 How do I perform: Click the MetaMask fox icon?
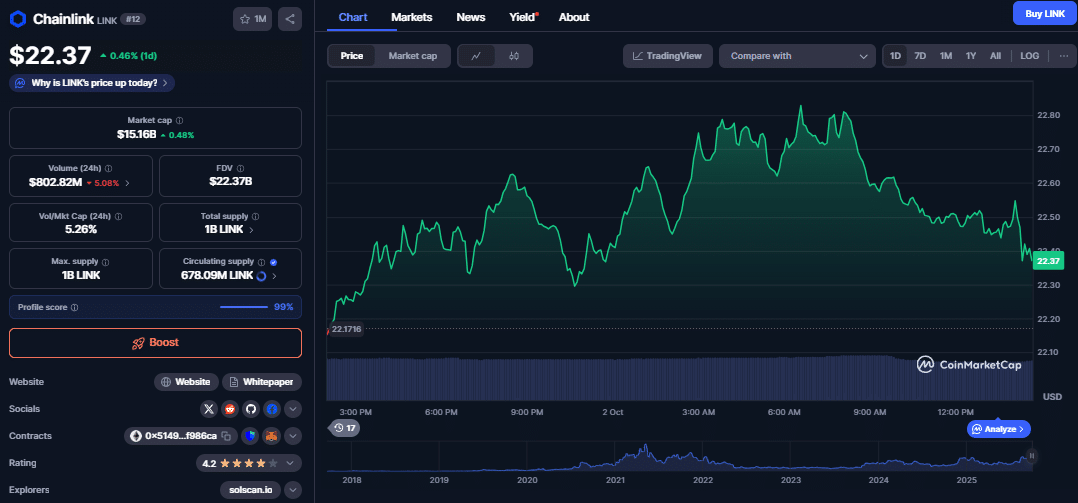[272, 436]
